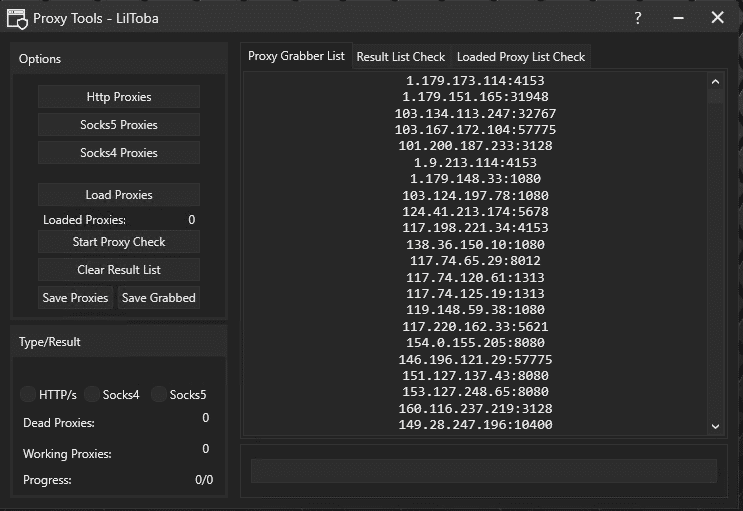Viewport: 743px width, 511px height.
Task: Select the Socks5 radio button
Action: 160,395
